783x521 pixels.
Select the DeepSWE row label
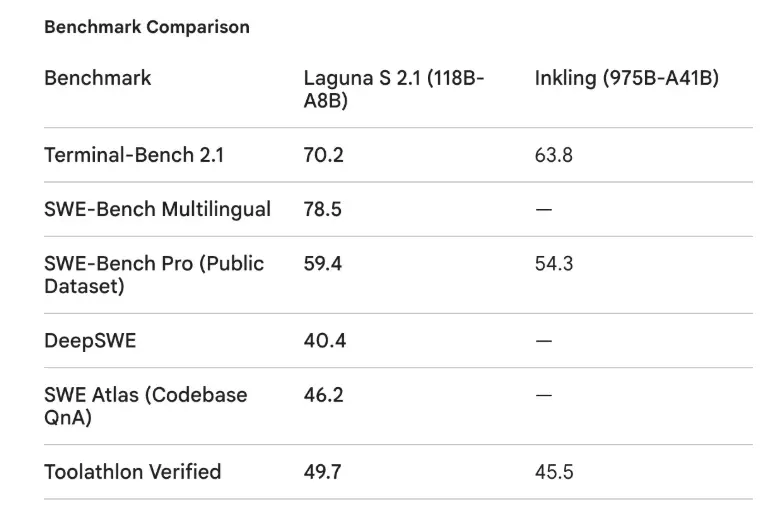tap(90, 341)
